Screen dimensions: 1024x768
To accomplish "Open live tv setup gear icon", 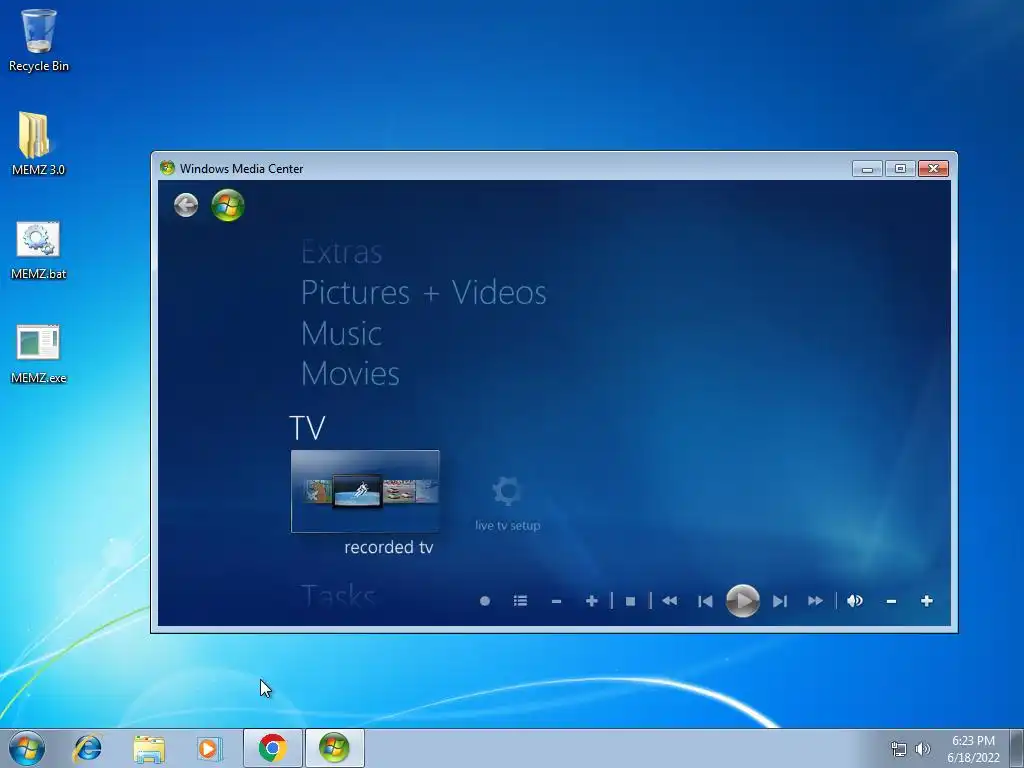I will point(507,492).
